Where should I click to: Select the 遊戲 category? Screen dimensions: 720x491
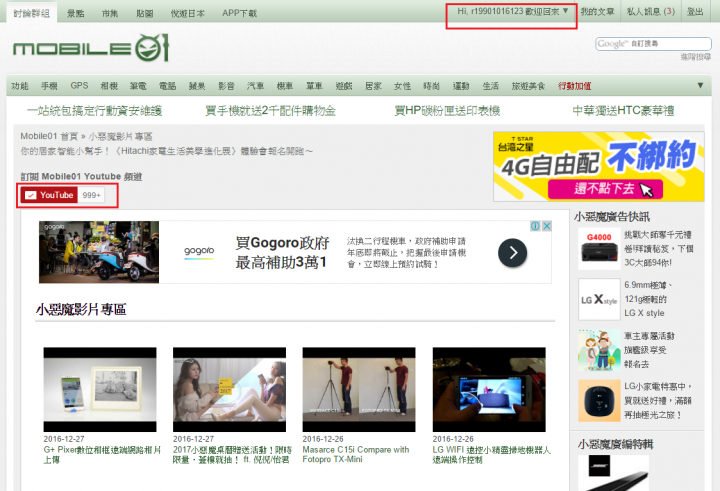click(x=344, y=86)
